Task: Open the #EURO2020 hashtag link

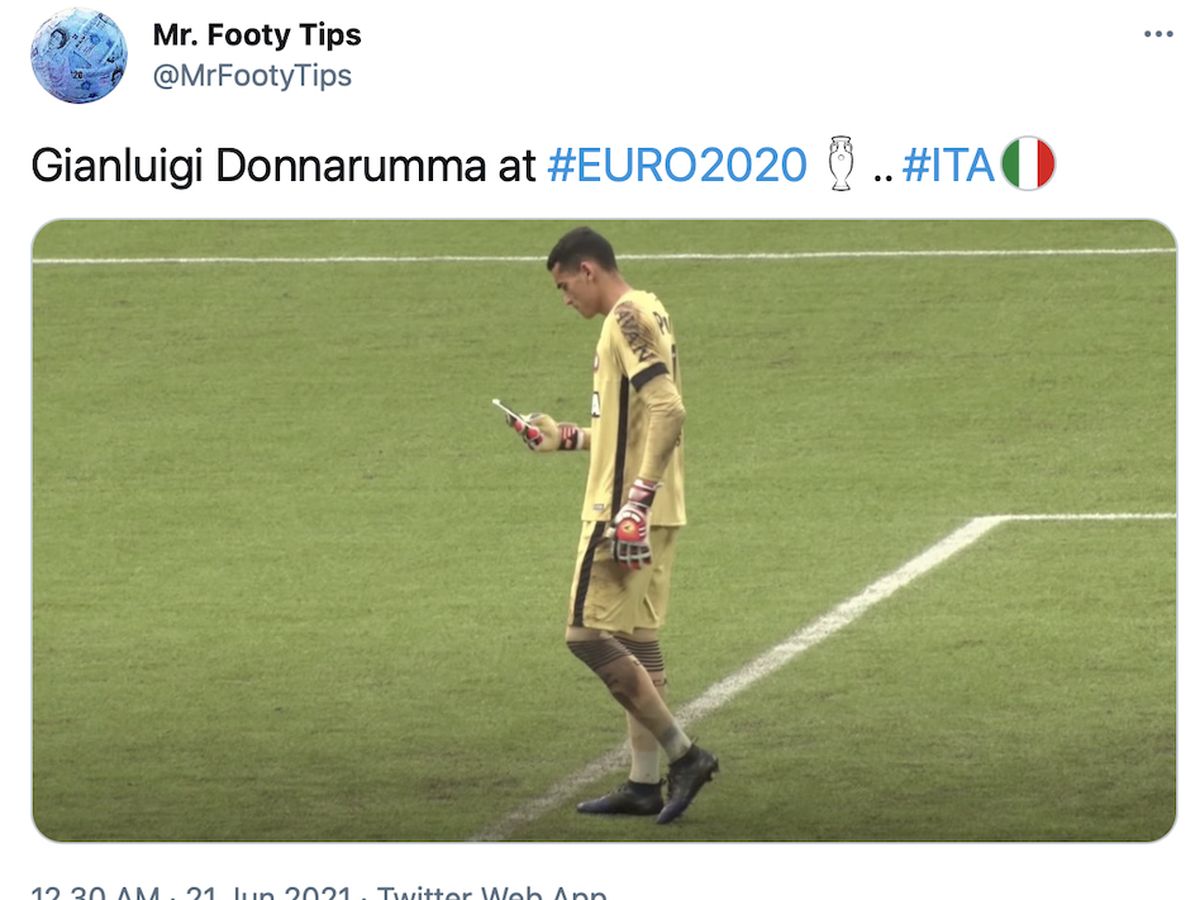Action: tap(677, 165)
